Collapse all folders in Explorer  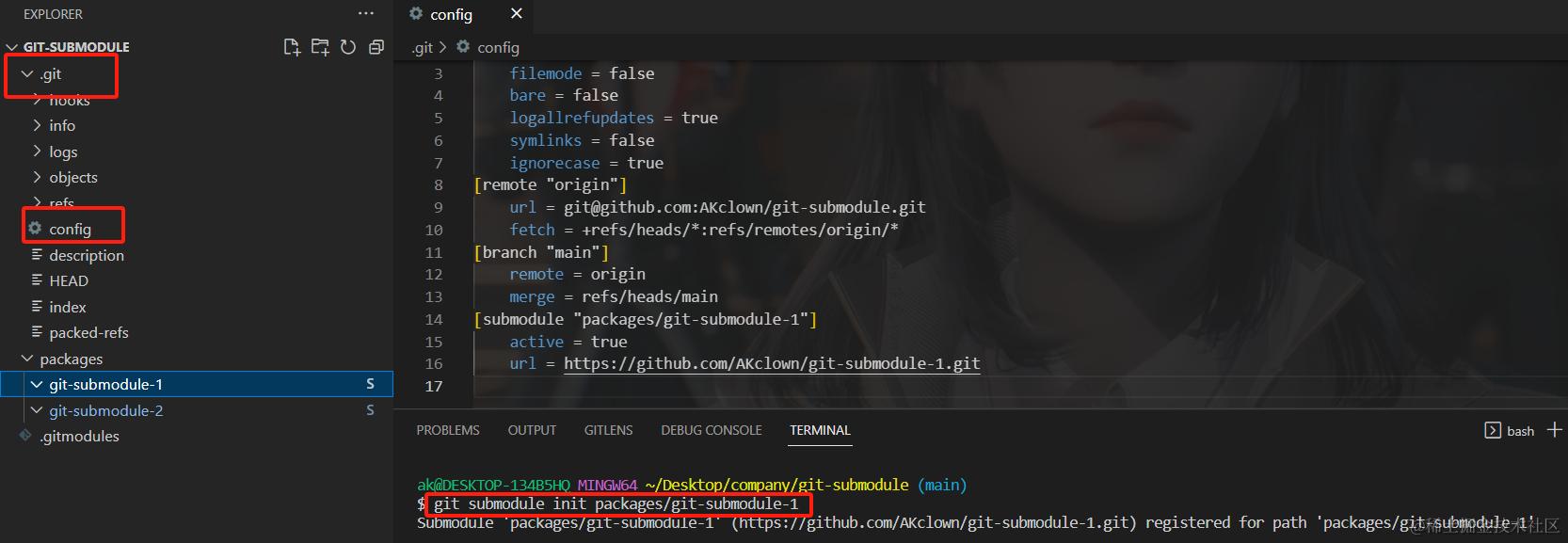376,47
